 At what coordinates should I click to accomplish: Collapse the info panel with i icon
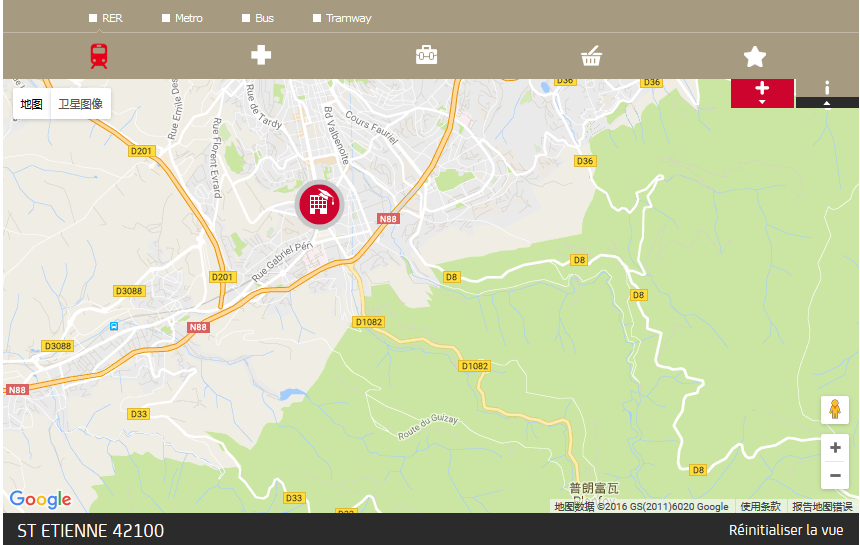[827, 93]
